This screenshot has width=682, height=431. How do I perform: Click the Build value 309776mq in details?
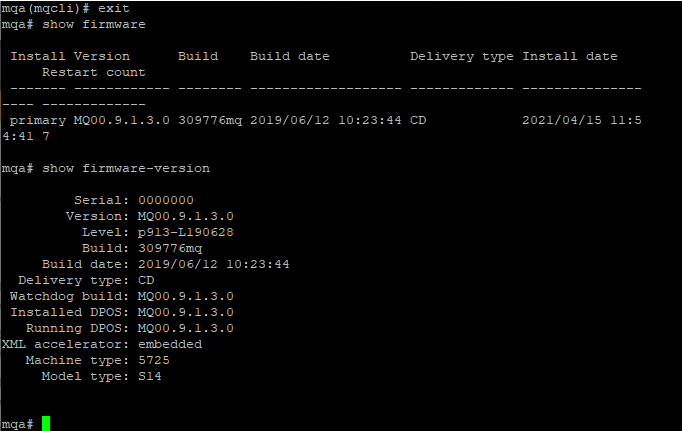click(170, 248)
